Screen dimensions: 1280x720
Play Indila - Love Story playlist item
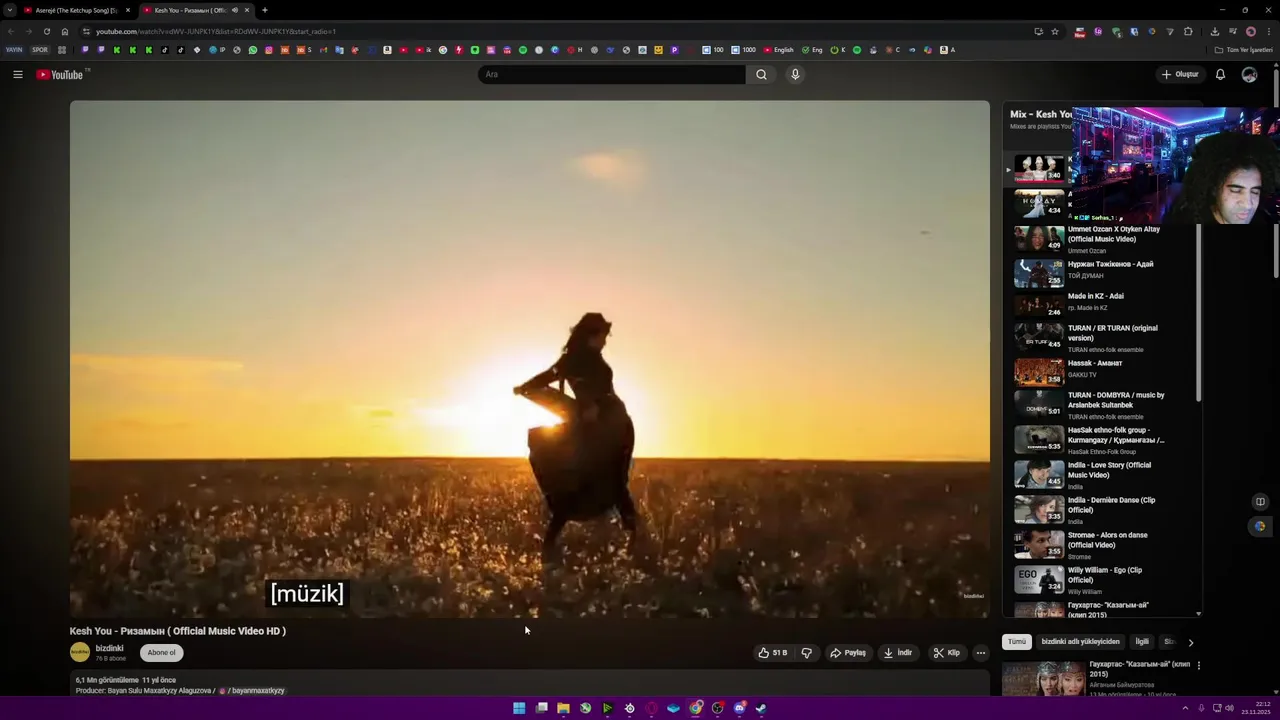click(x=1104, y=474)
